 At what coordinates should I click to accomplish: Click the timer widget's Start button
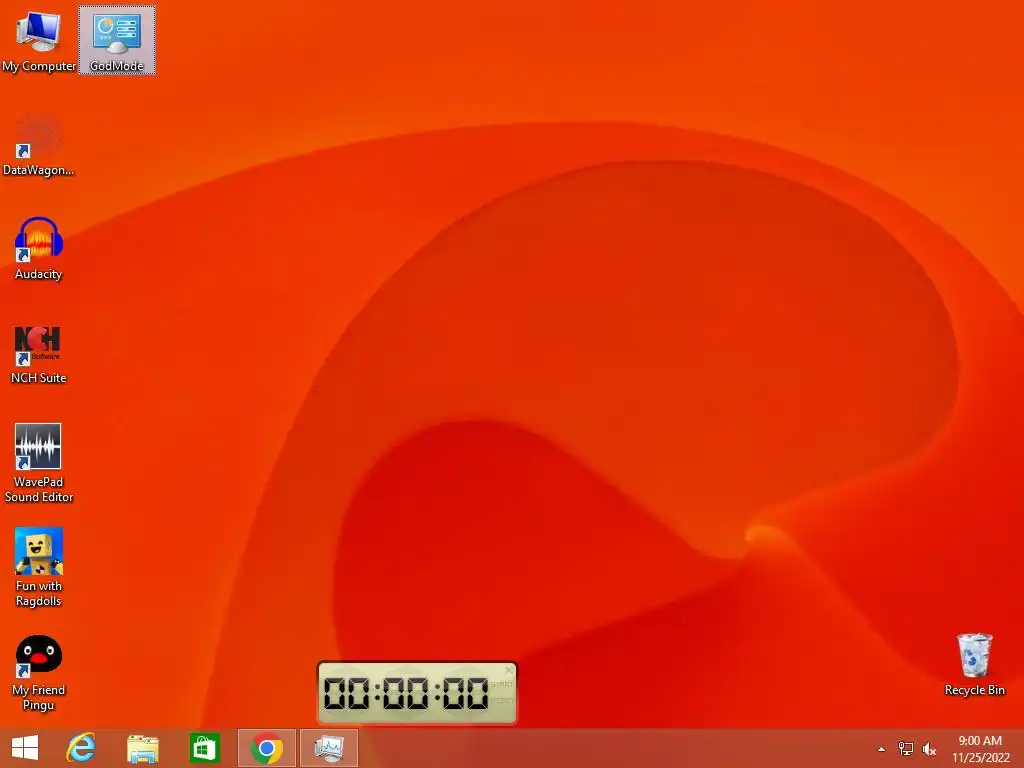502,684
